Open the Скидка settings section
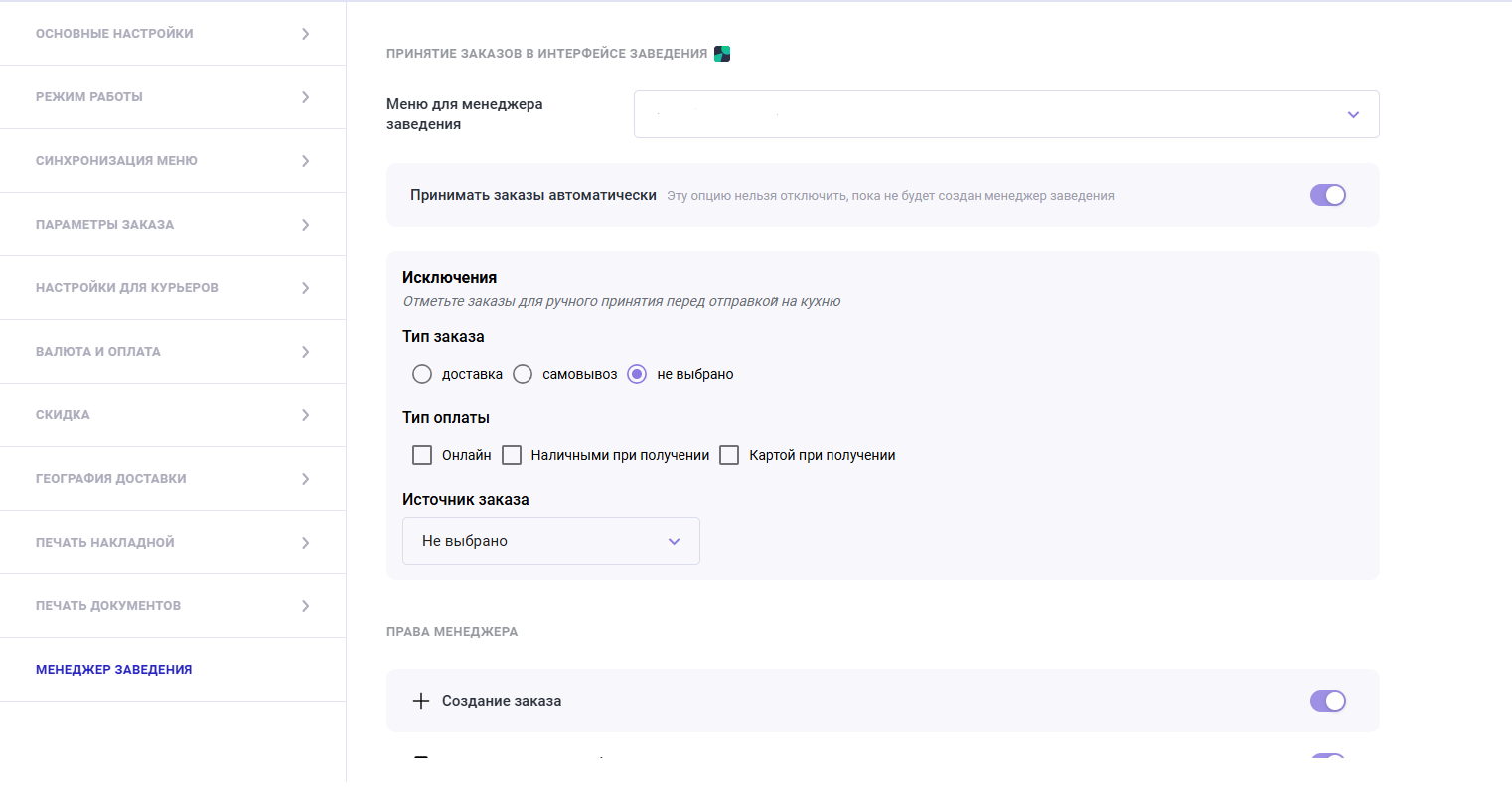 64,415
